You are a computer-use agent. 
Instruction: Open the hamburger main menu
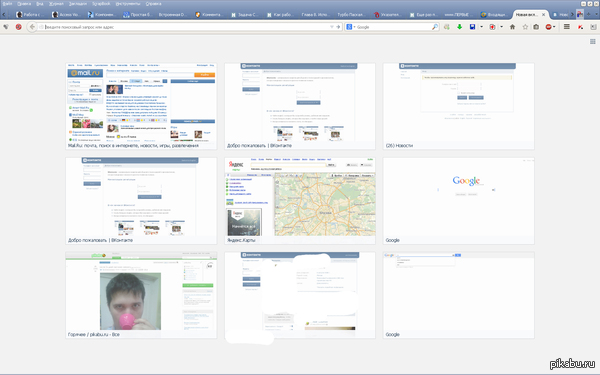[567, 27]
